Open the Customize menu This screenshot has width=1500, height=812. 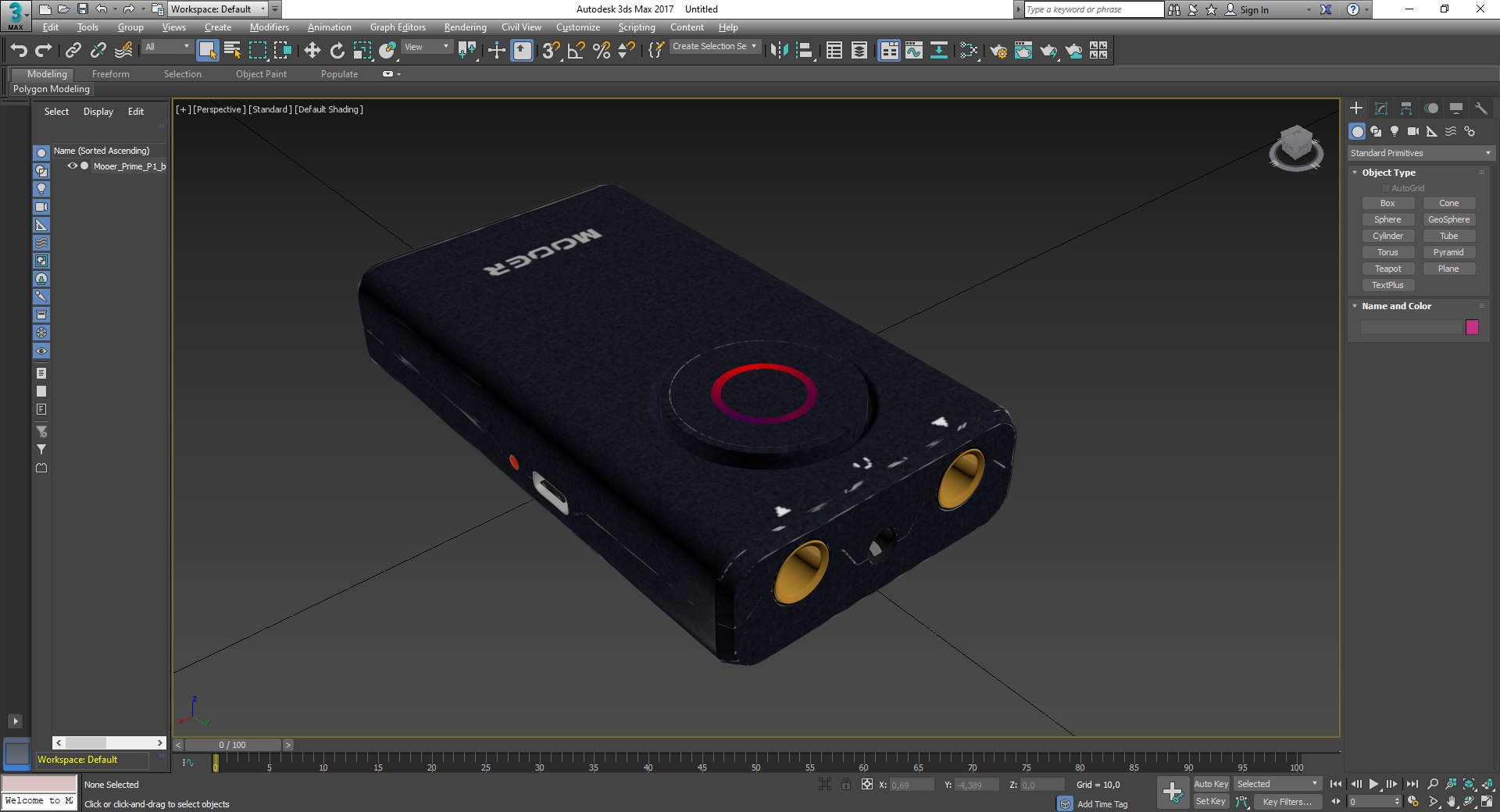pyautogui.click(x=578, y=27)
